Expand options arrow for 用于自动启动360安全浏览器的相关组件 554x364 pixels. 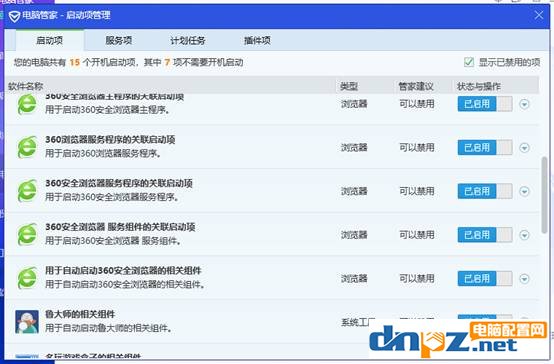524,279
